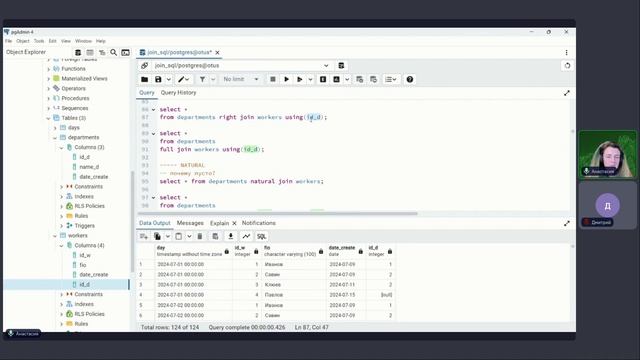The width and height of the screenshot is (640, 360).
Task: Open the connection selector dropdown
Action: point(326,65)
